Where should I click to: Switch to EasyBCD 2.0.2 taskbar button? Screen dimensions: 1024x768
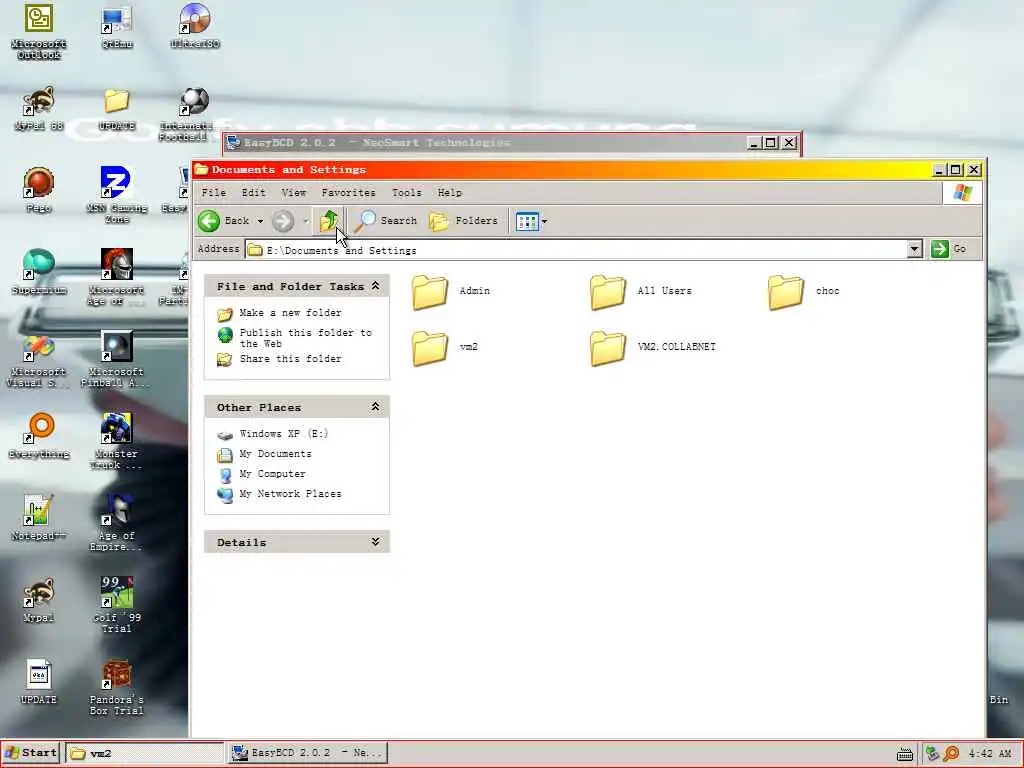tap(308, 753)
